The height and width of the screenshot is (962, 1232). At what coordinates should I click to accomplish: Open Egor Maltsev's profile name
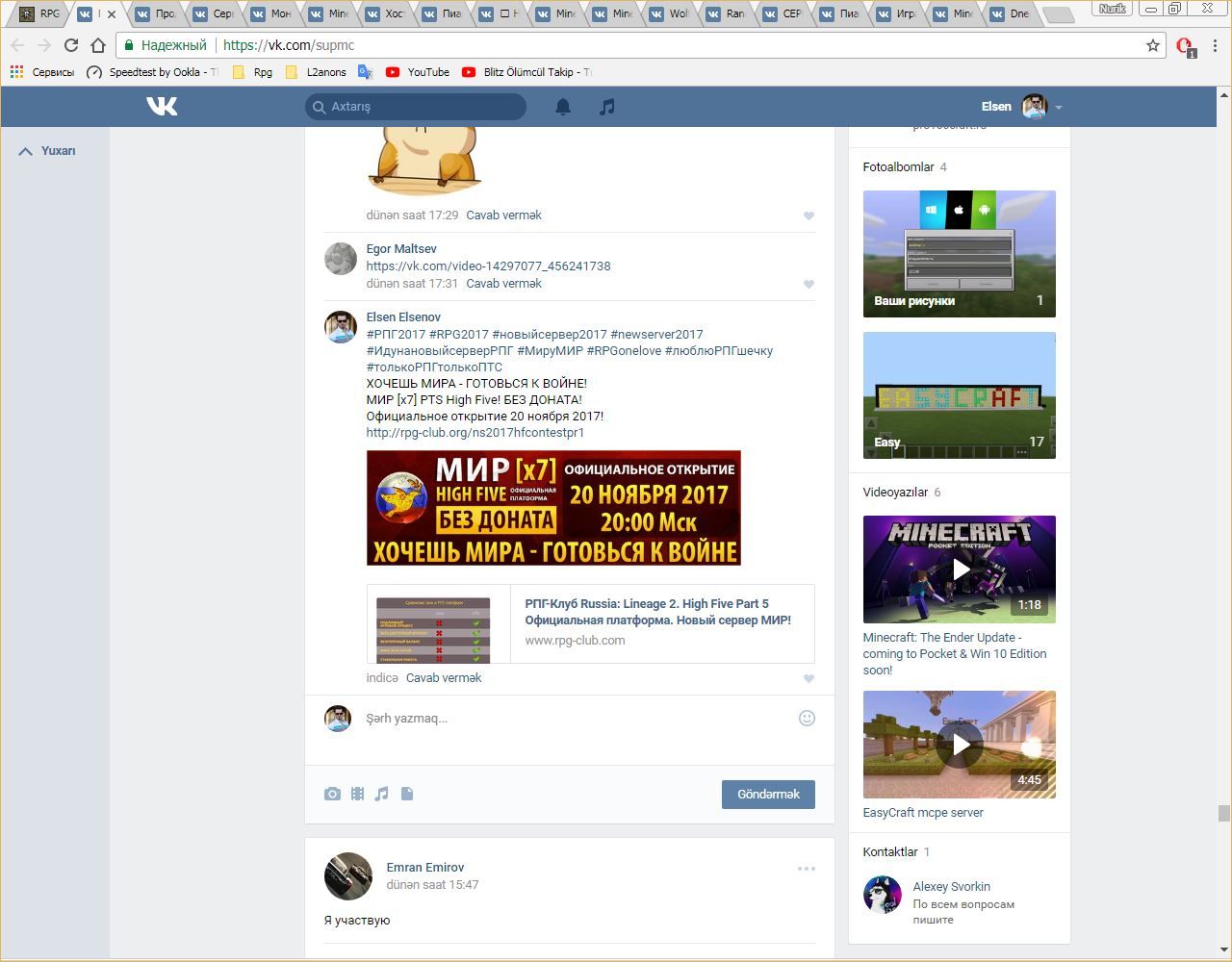pyautogui.click(x=401, y=249)
